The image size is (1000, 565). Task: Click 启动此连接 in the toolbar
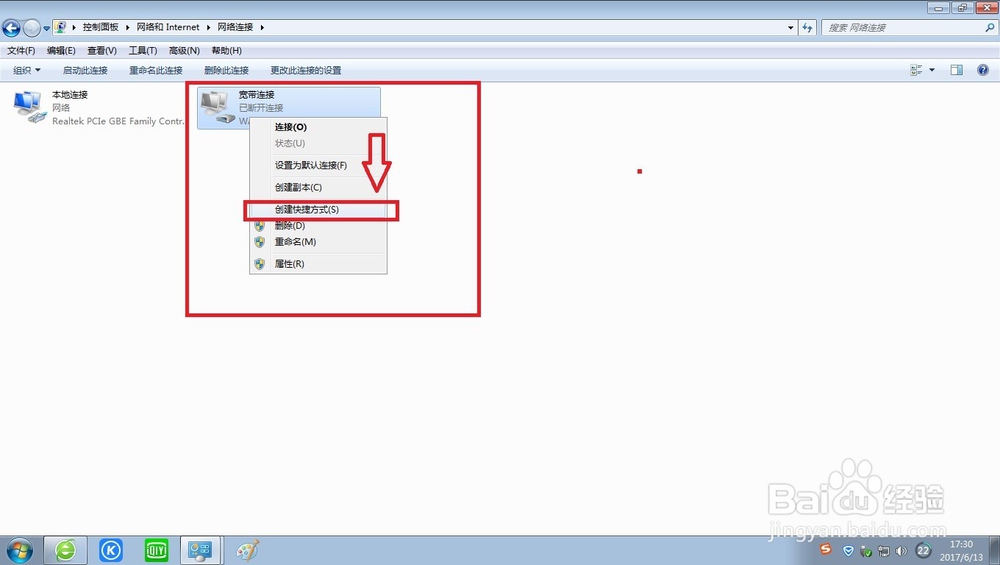pos(85,70)
